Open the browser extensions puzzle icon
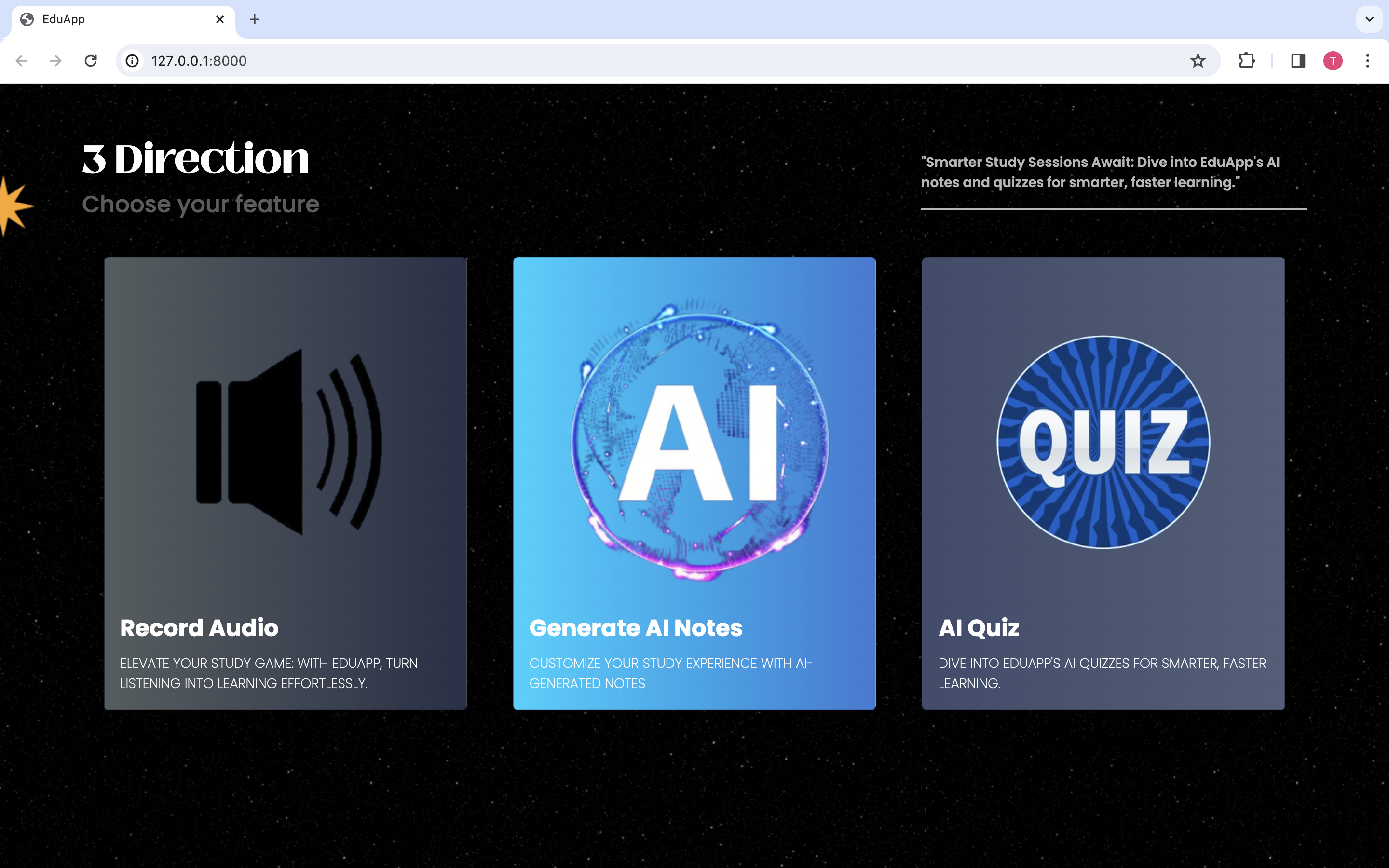 (x=1246, y=61)
